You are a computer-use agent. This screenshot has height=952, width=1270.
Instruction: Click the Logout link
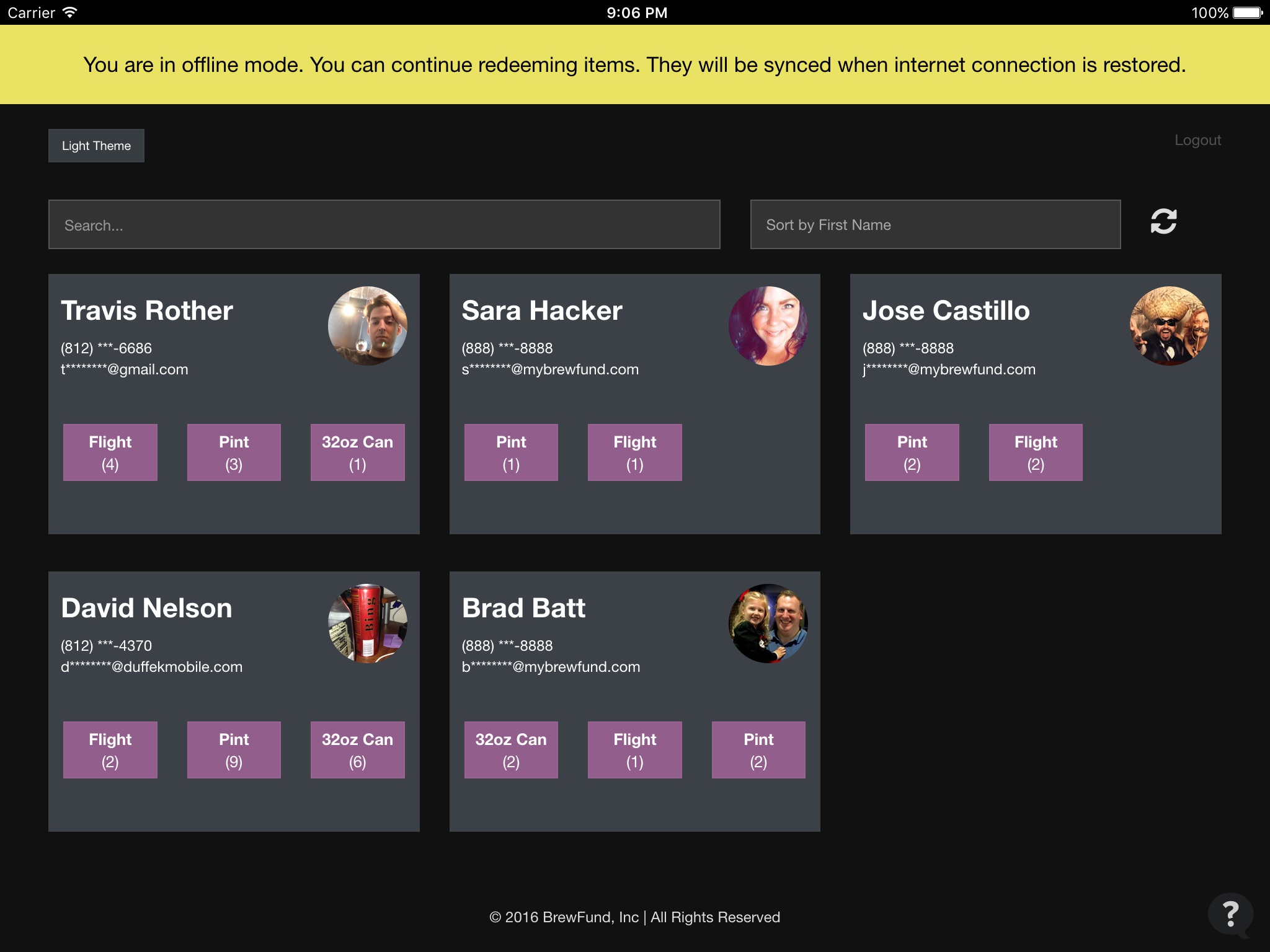1197,140
